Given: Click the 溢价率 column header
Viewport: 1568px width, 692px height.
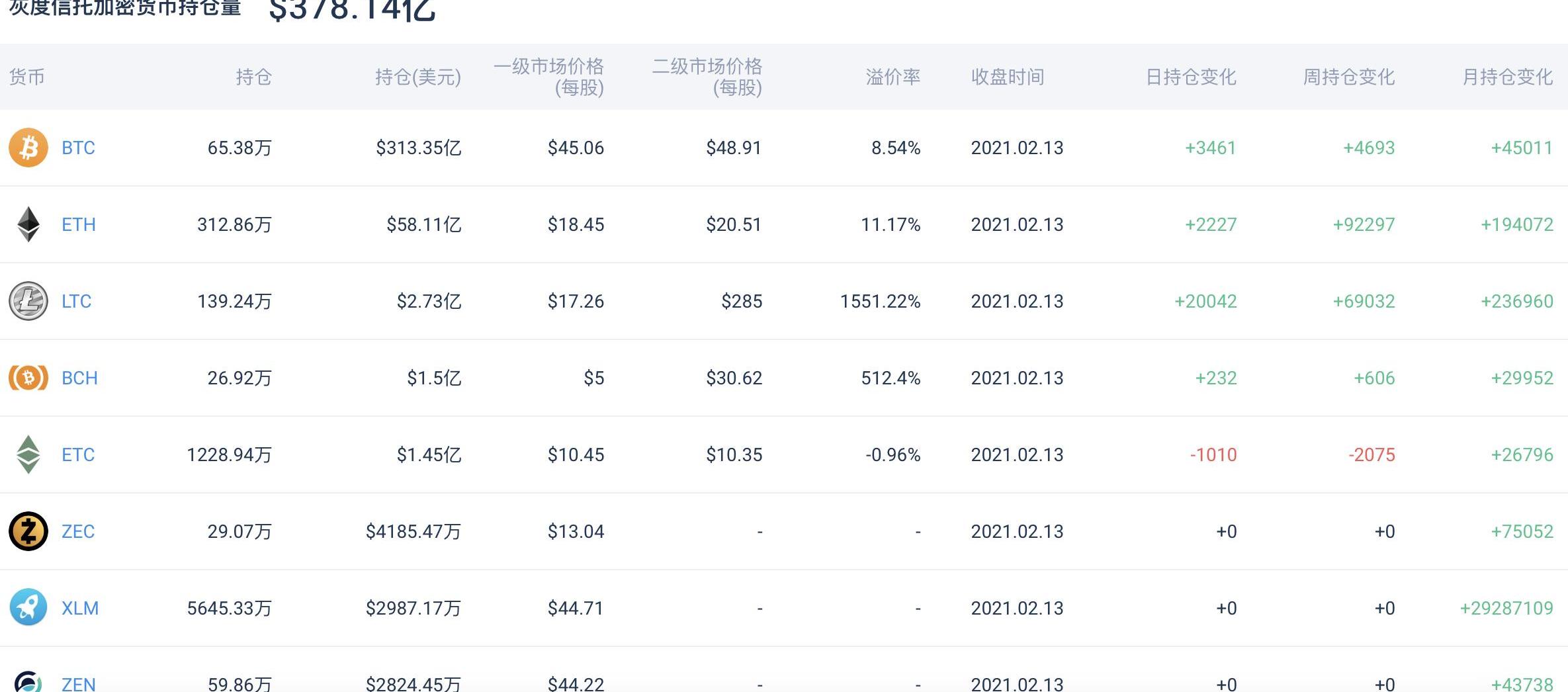Looking at the screenshot, I should pos(893,77).
